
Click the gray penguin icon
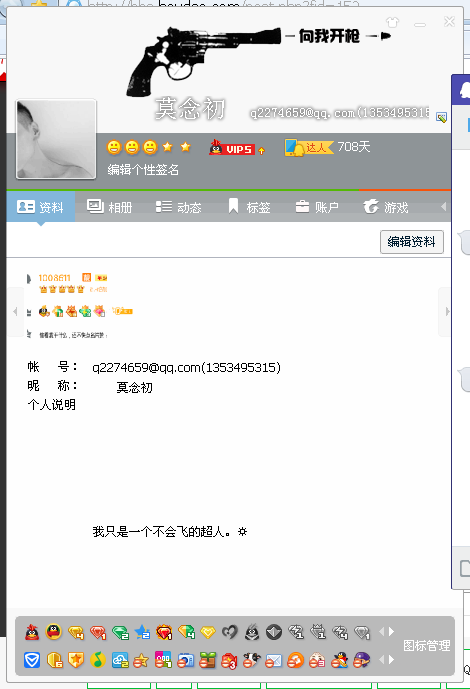pyautogui.click(x=252, y=632)
